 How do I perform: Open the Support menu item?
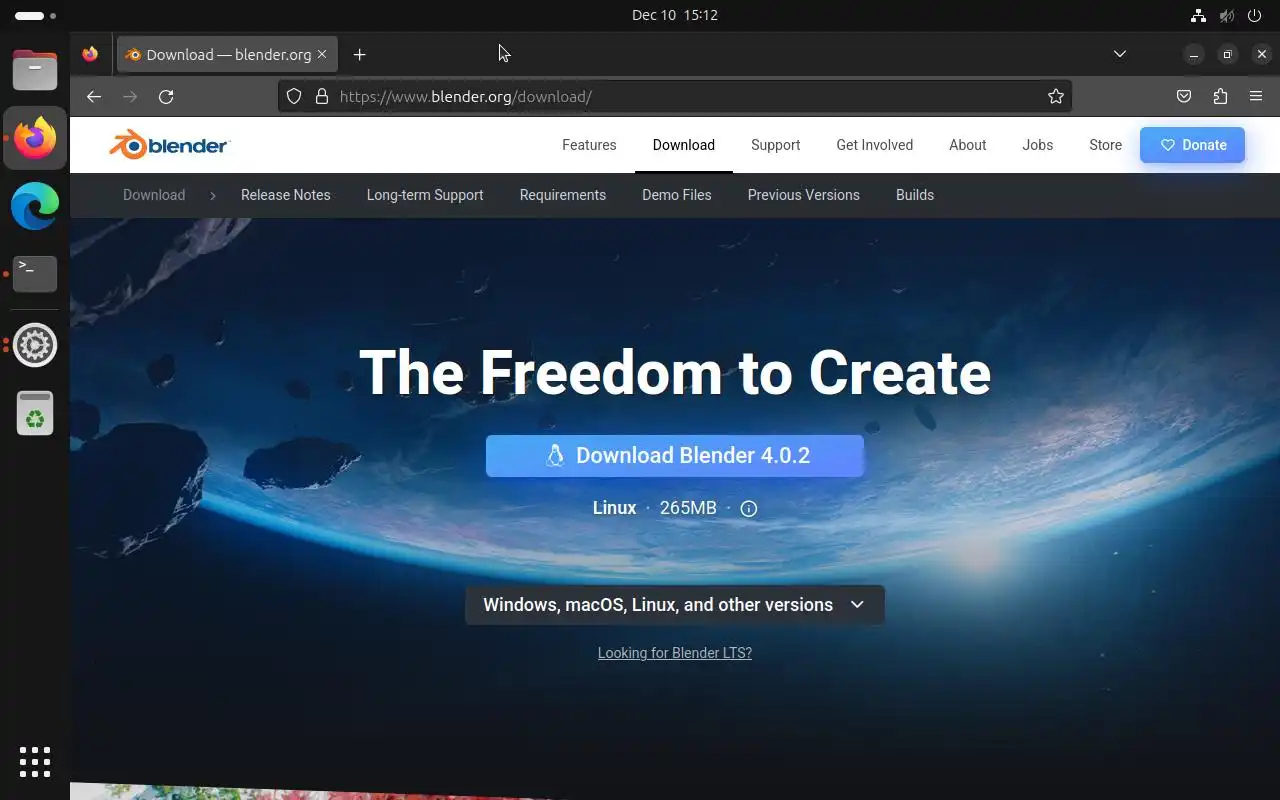(x=776, y=145)
